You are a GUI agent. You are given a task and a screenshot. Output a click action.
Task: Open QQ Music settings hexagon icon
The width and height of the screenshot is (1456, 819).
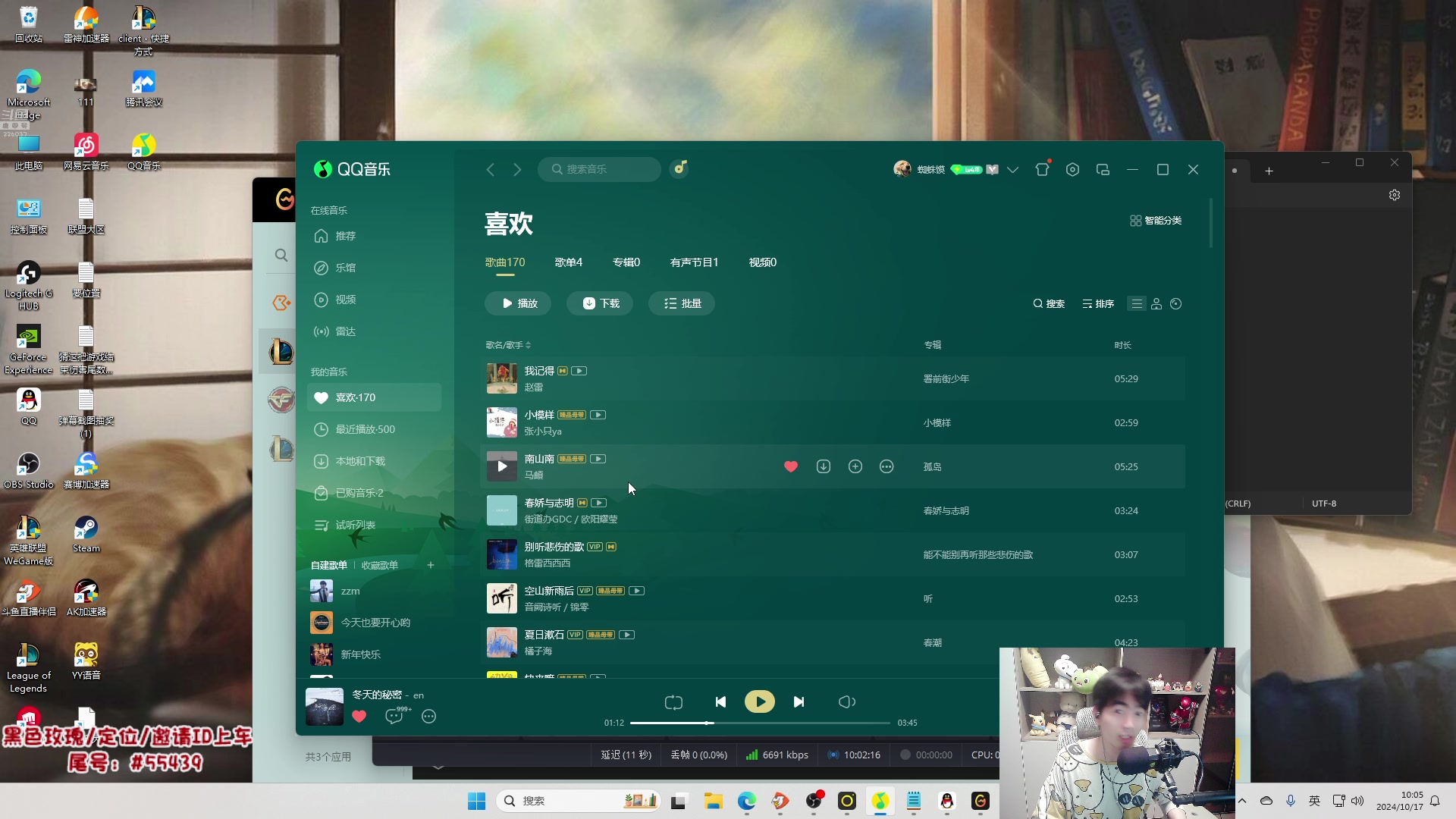coord(1072,170)
